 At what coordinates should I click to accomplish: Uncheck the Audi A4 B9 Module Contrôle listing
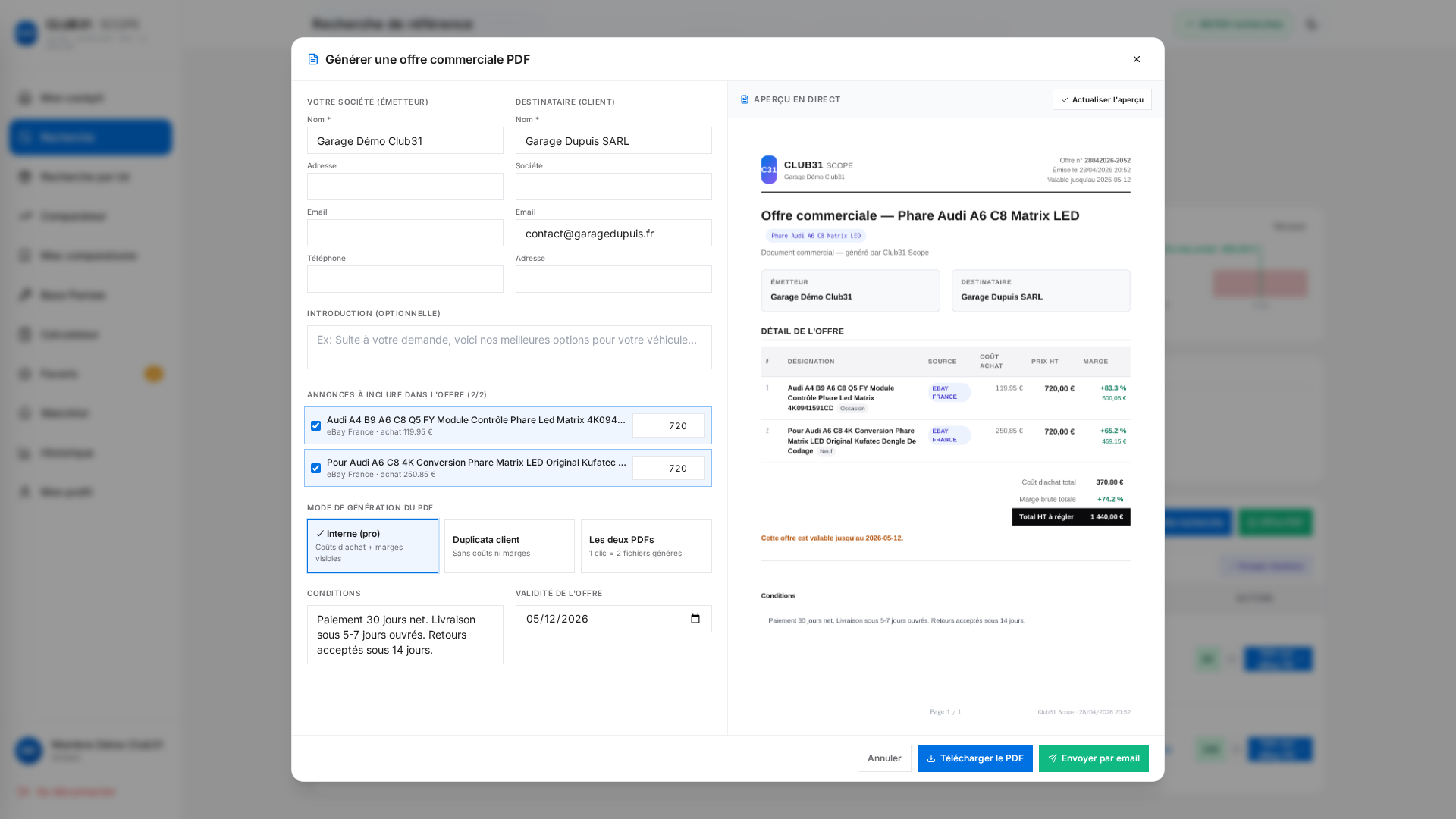(315, 426)
